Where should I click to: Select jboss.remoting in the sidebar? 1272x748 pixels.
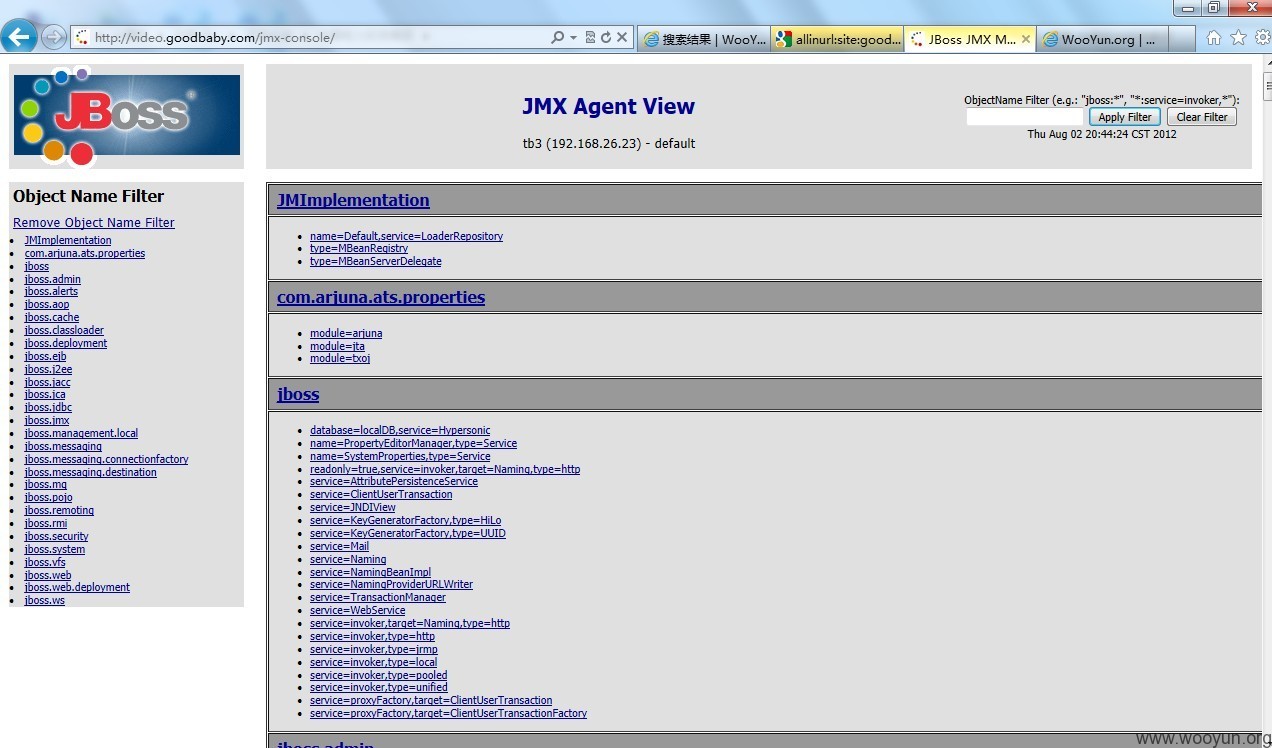click(x=59, y=510)
